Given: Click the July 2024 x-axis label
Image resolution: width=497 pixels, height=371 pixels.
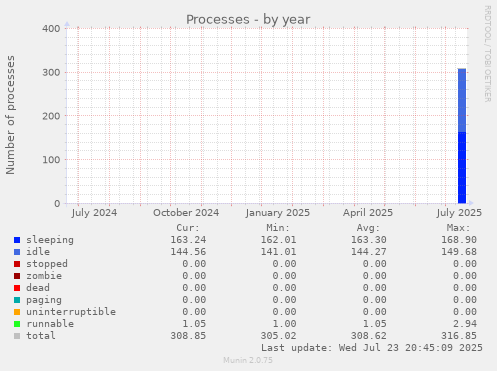Looking at the screenshot, I should tap(94, 213).
